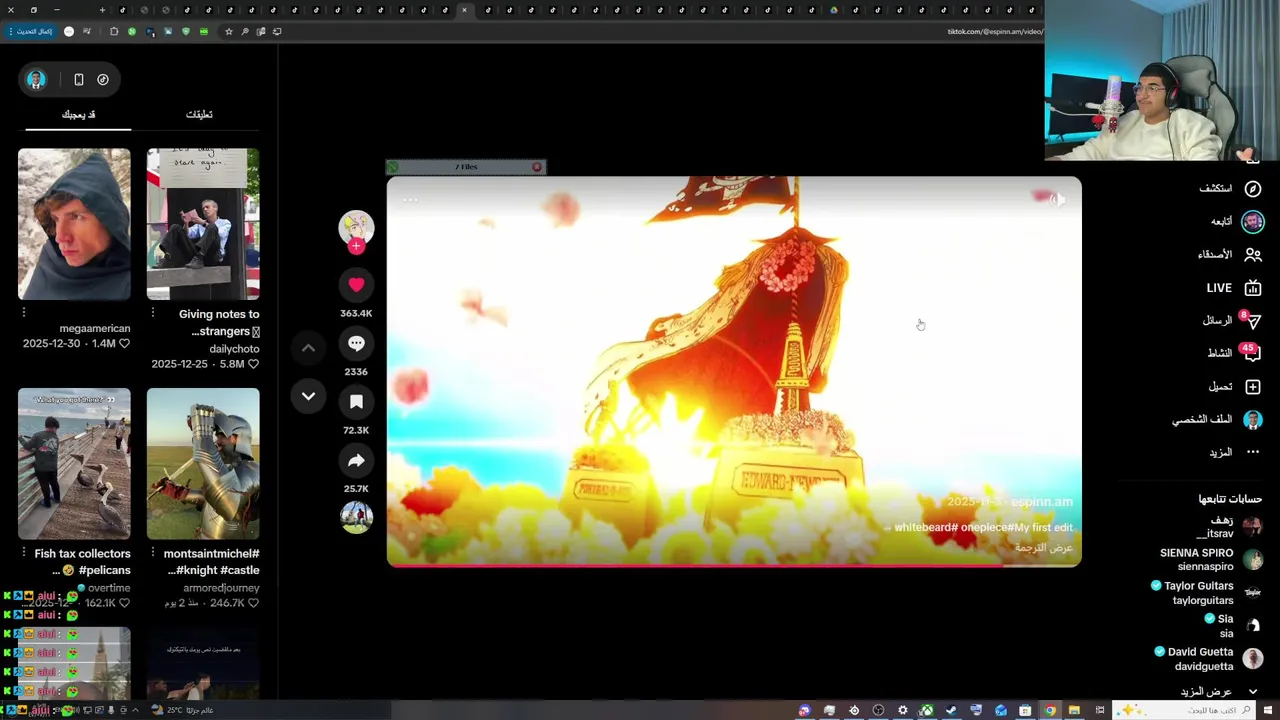Close the 7 Files popup with red X

point(537,167)
